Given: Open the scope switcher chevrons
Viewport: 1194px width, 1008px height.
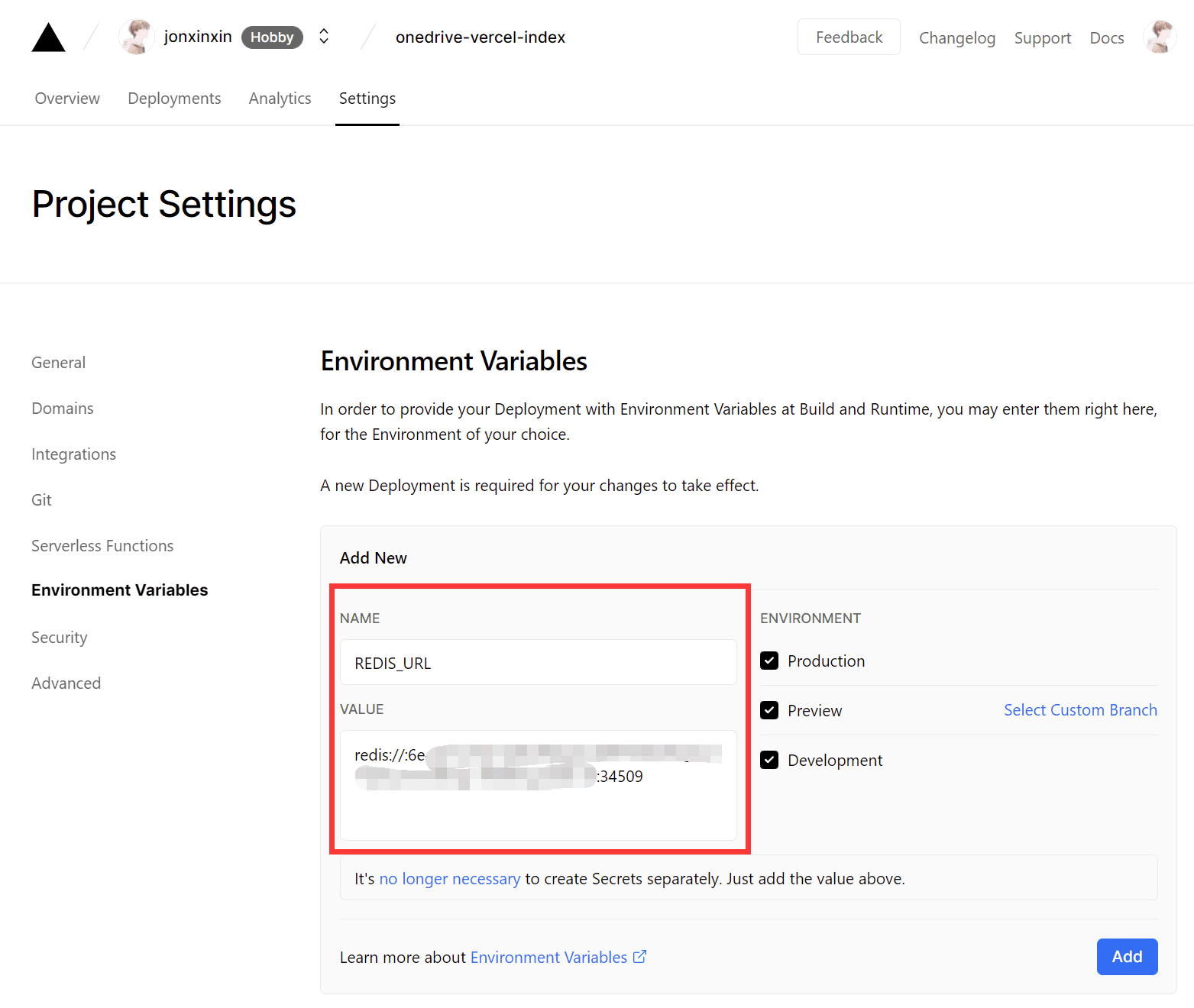Looking at the screenshot, I should click(x=324, y=37).
